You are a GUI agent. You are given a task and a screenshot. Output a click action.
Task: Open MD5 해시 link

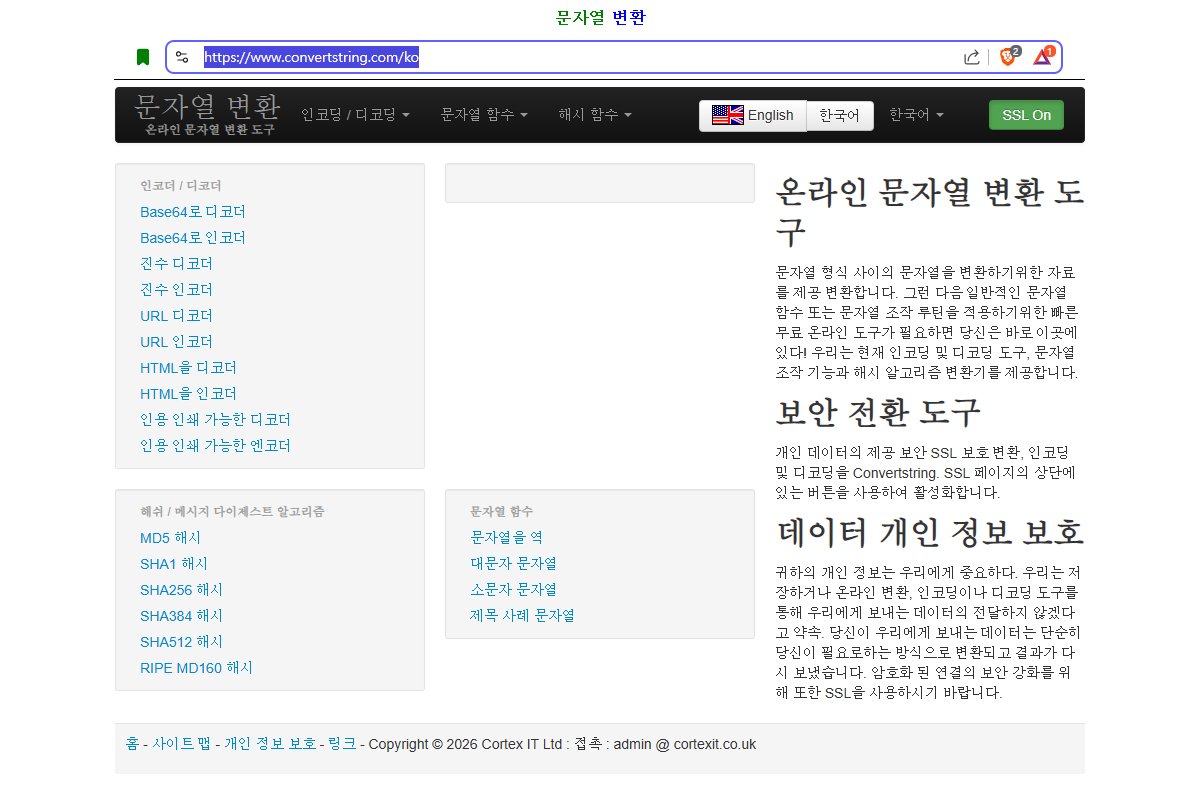coord(170,538)
